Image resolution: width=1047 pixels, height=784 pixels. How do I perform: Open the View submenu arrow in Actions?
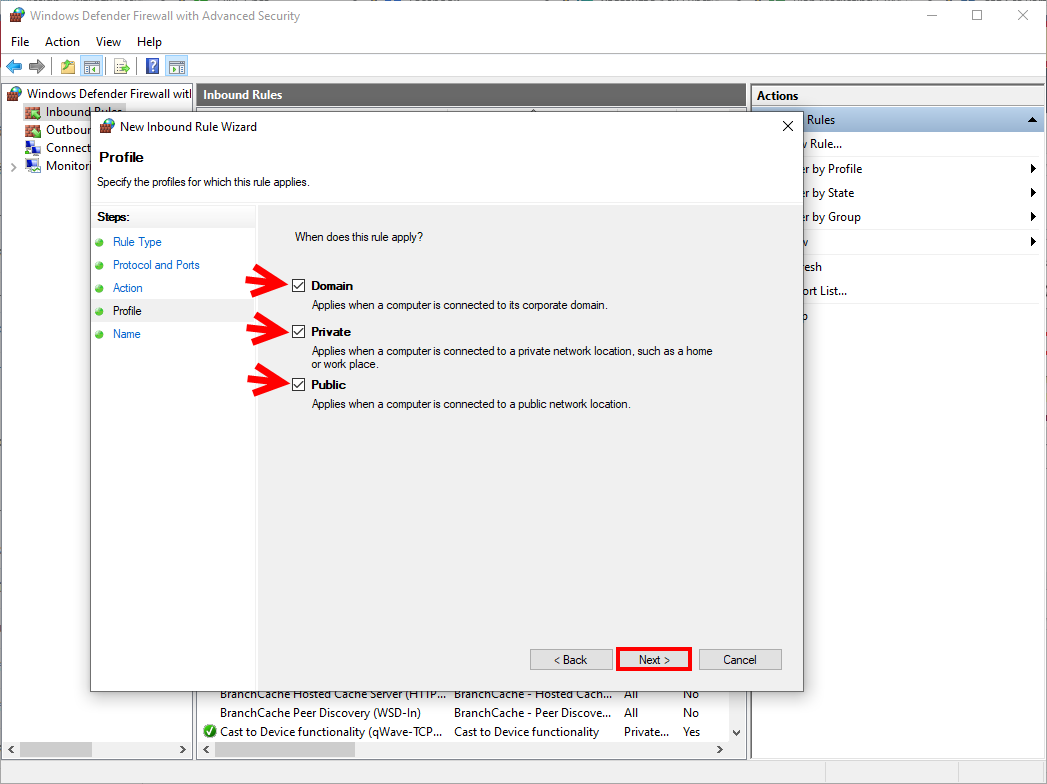[1033, 242]
